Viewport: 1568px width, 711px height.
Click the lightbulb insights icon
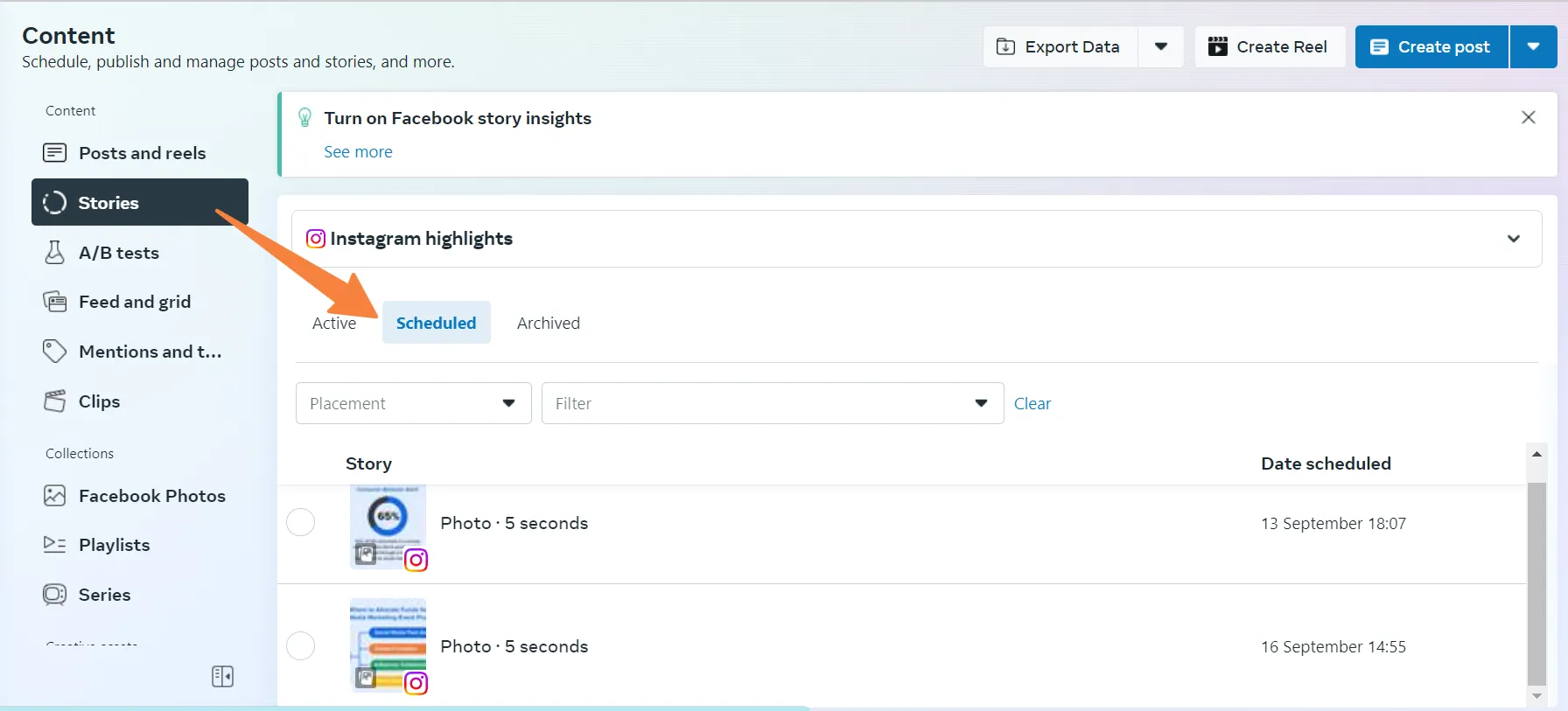pos(304,118)
